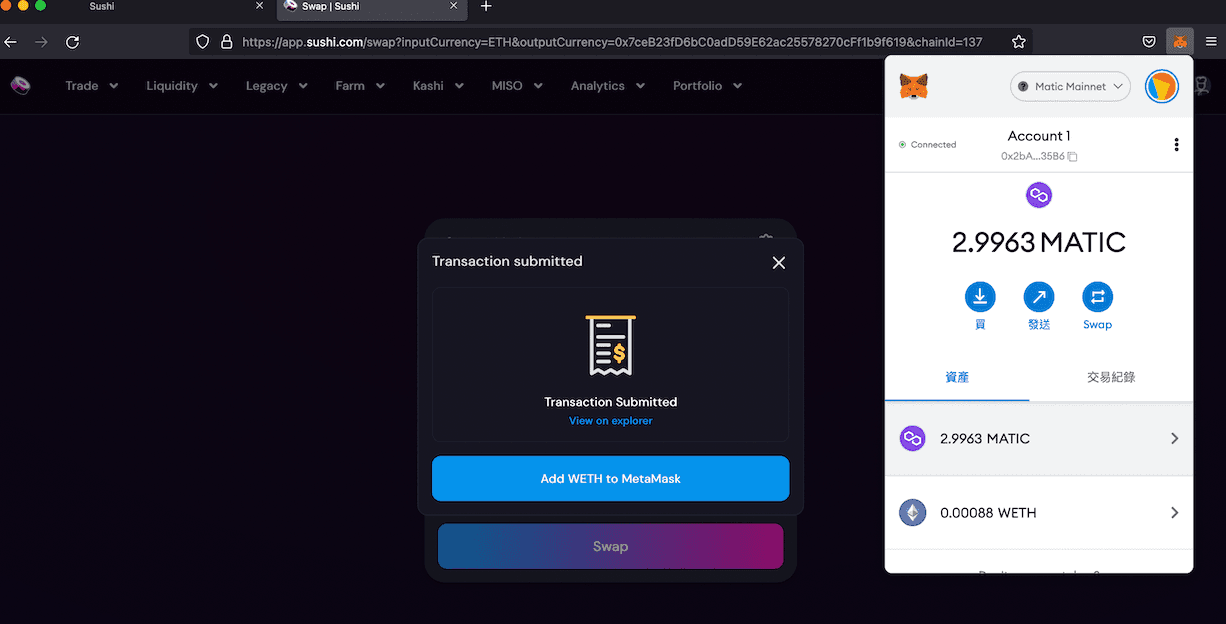Click the 2.9963 MATIC balance text
Image resolution: width=1226 pixels, height=624 pixels.
click(1039, 242)
